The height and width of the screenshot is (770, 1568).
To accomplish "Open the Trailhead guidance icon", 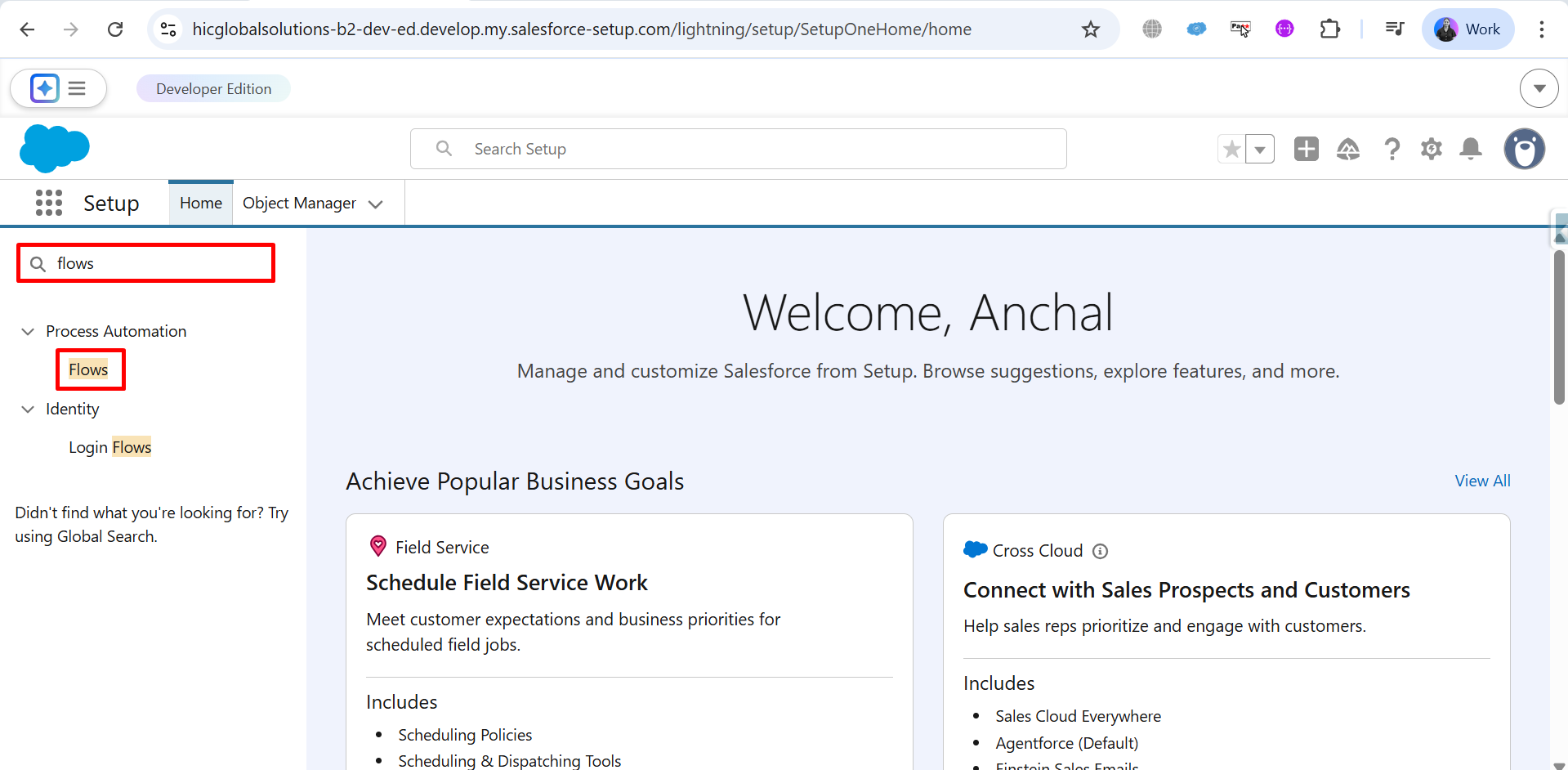I will tap(1347, 149).
